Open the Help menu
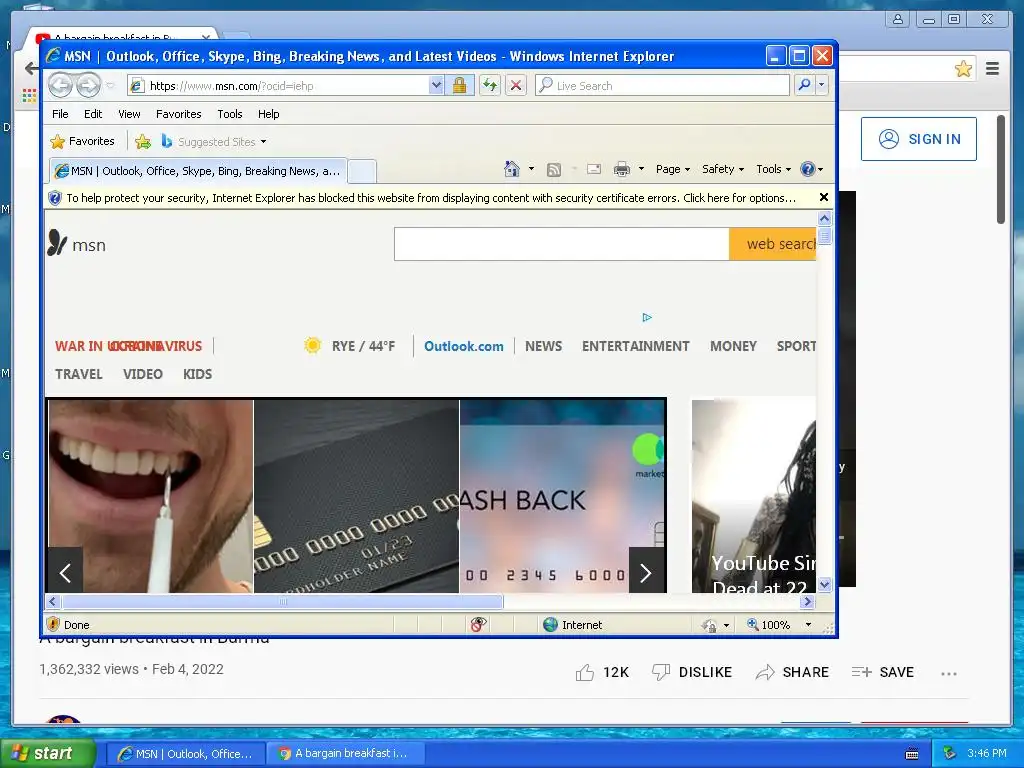The image size is (1024, 768). click(x=268, y=114)
